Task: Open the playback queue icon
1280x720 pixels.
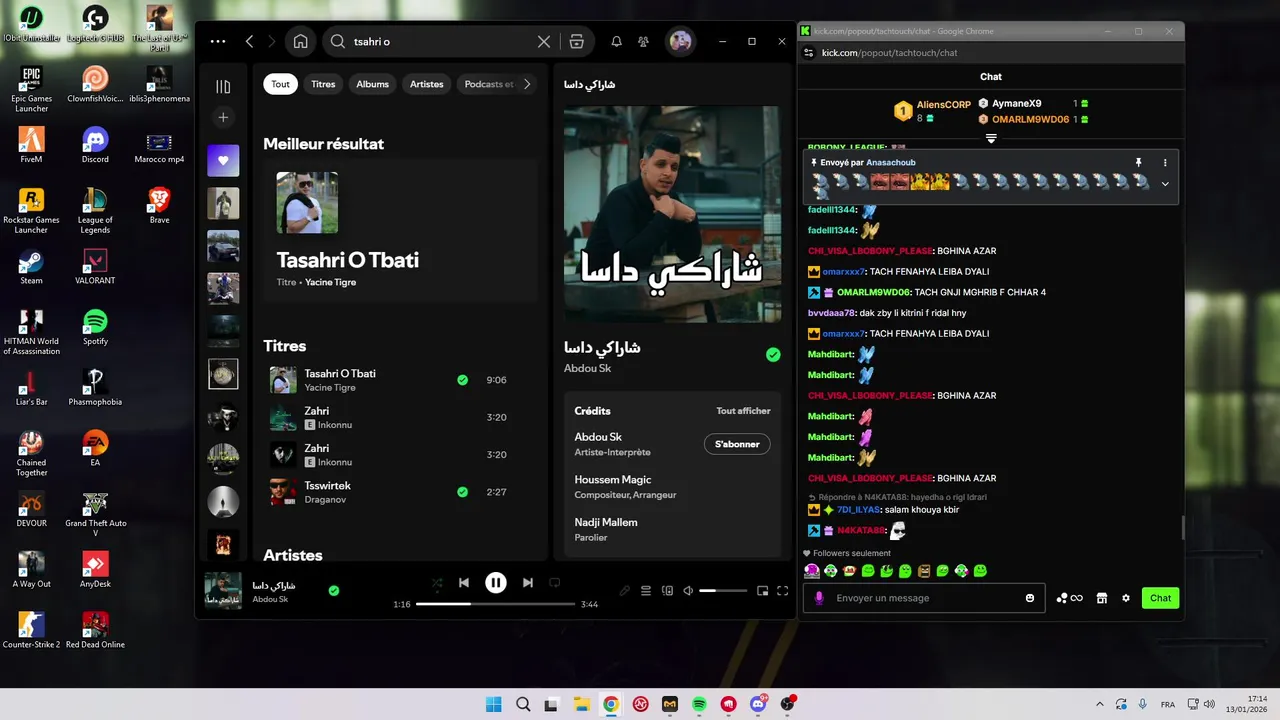Action: pos(646,591)
